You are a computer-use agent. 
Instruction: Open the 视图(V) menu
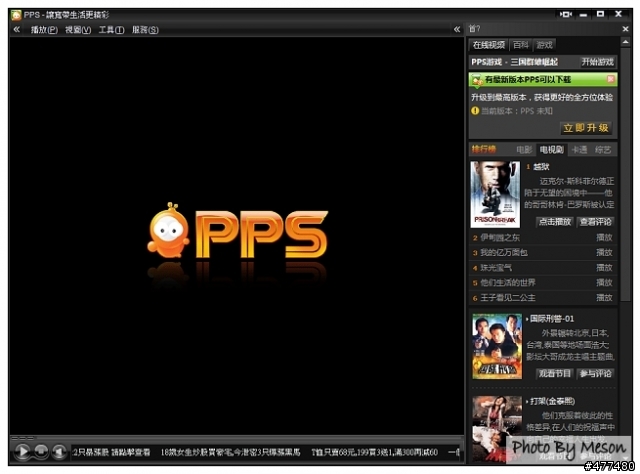coord(78,30)
